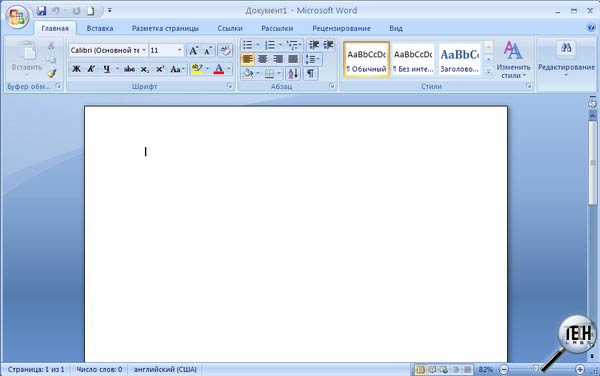Viewport: 600px width, 376px height.
Task: Show paragraph marks with the ¶ button
Action: pos(310,73)
